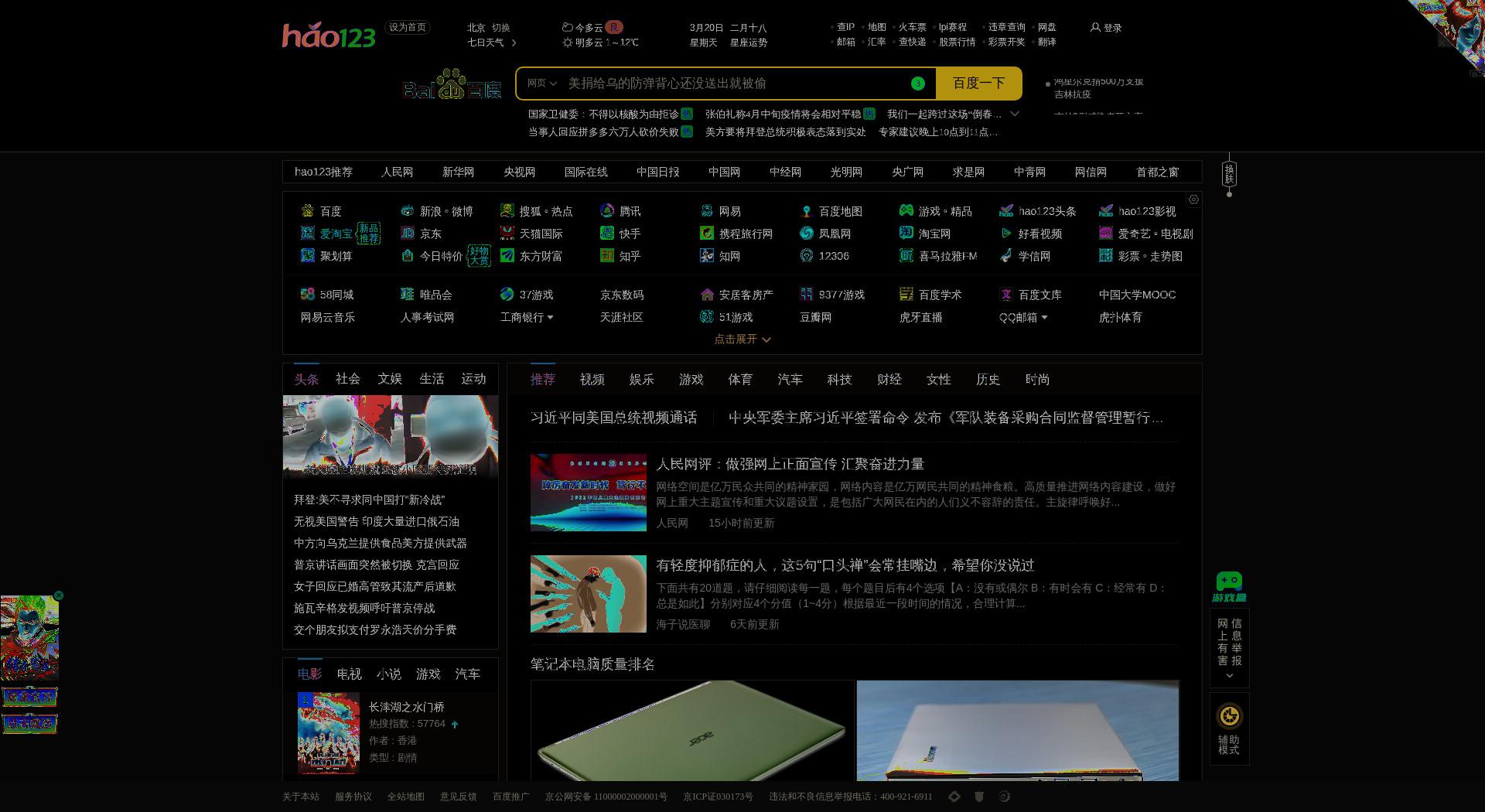Image resolution: width=1485 pixels, height=812 pixels.
Task: Open 游戏·精品 icon link
Action: [906, 211]
